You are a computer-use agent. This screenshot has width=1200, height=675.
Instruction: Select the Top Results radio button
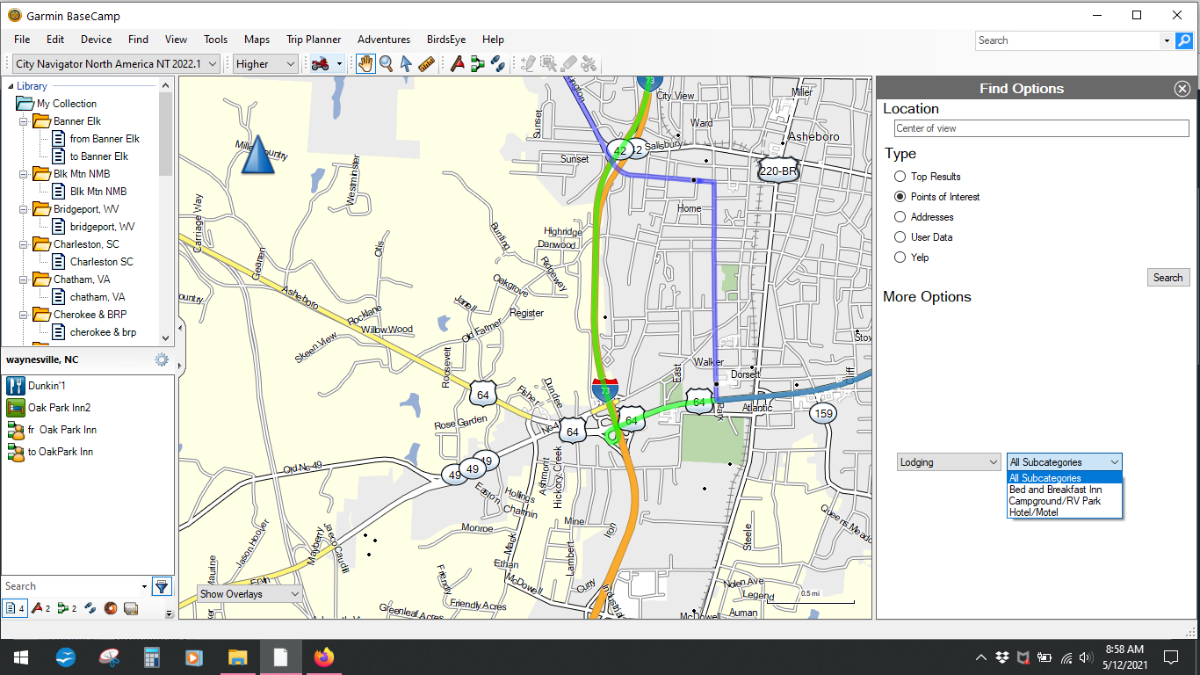point(900,176)
